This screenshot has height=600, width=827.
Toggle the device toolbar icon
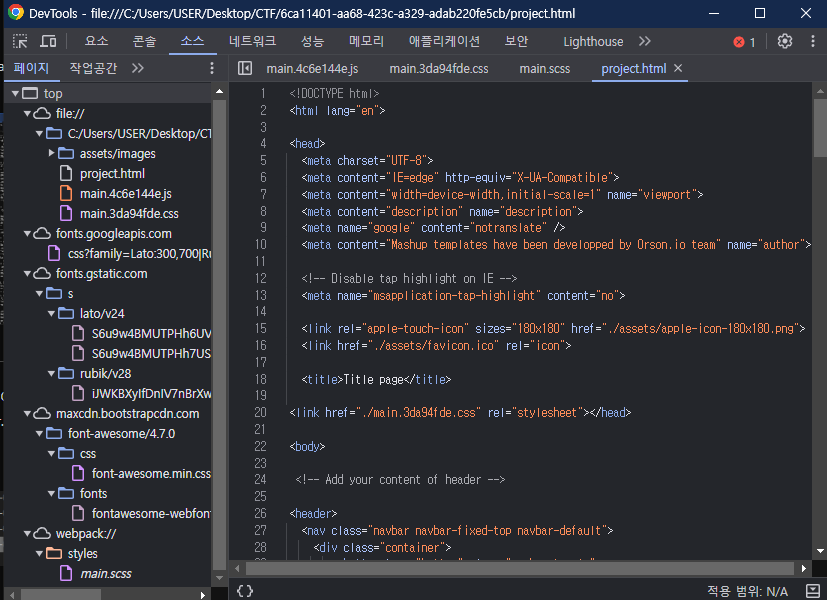48,41
